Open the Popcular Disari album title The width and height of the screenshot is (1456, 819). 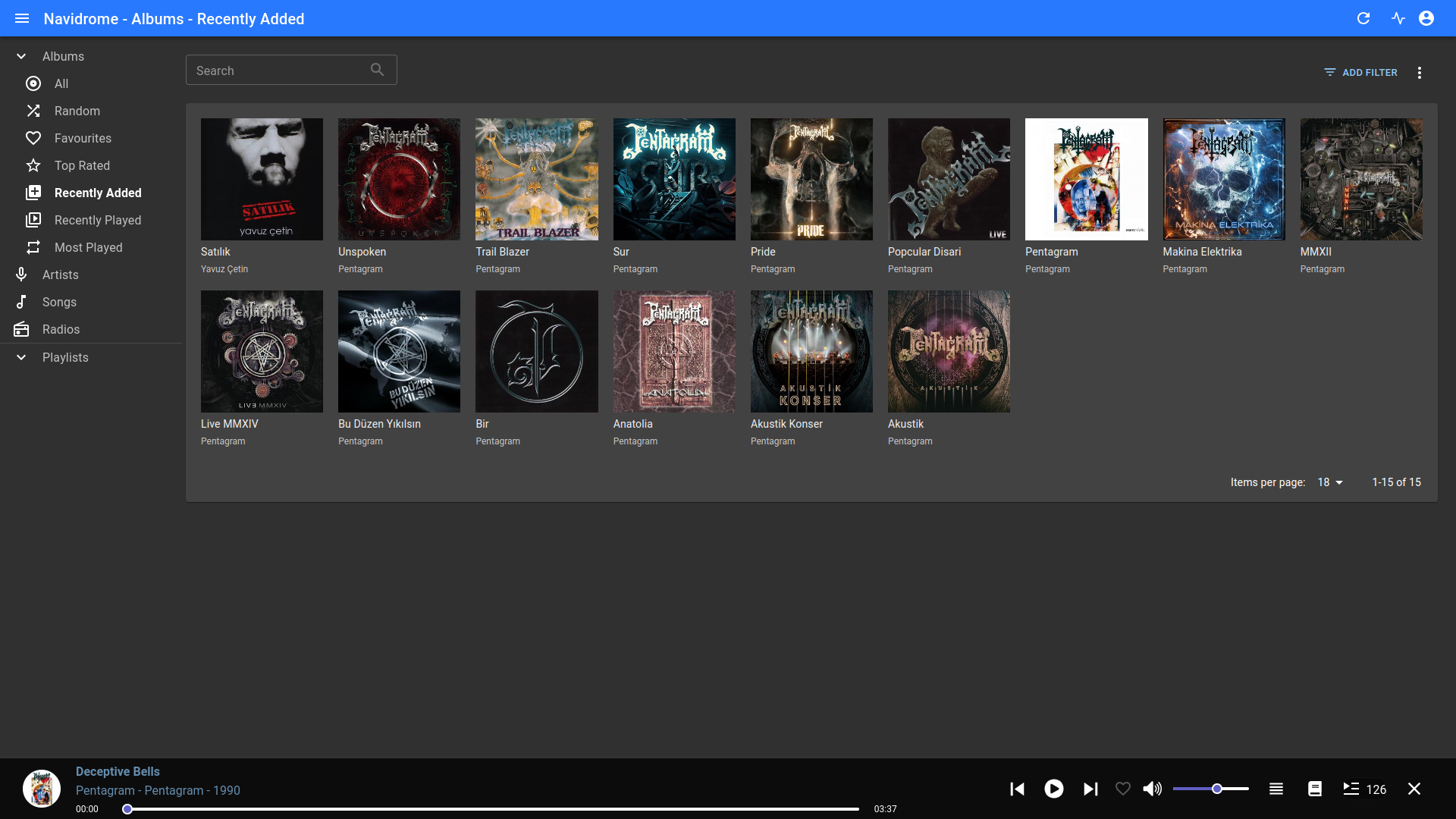tap(924, 252)
